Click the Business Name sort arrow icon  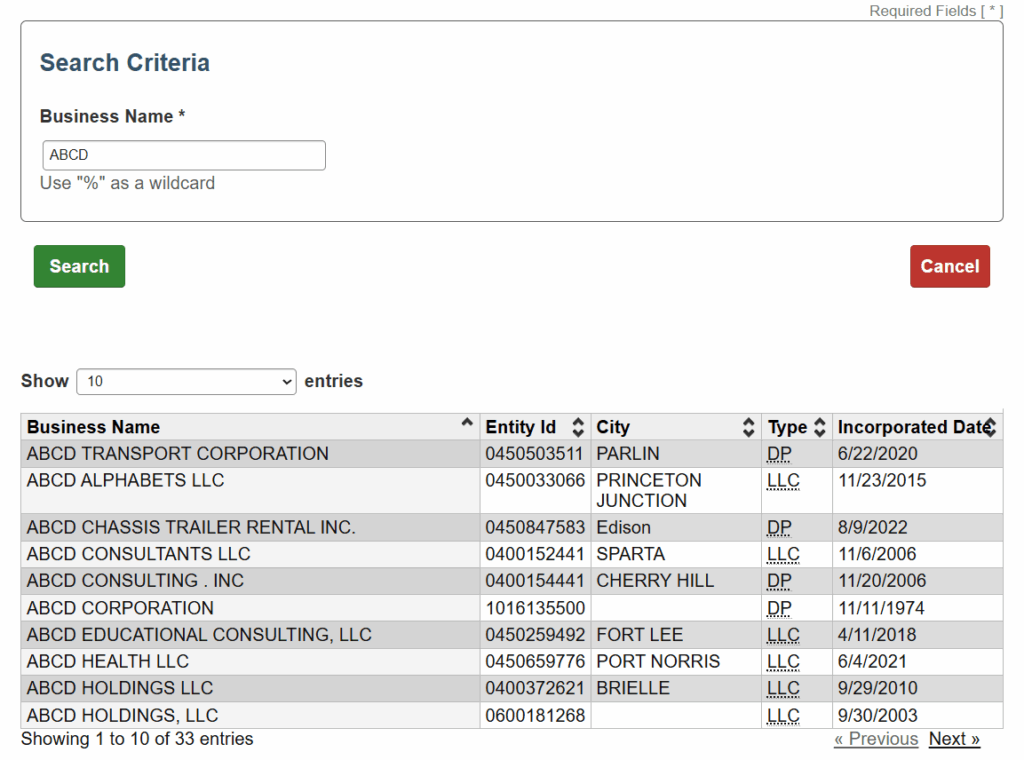pos(466,424)
